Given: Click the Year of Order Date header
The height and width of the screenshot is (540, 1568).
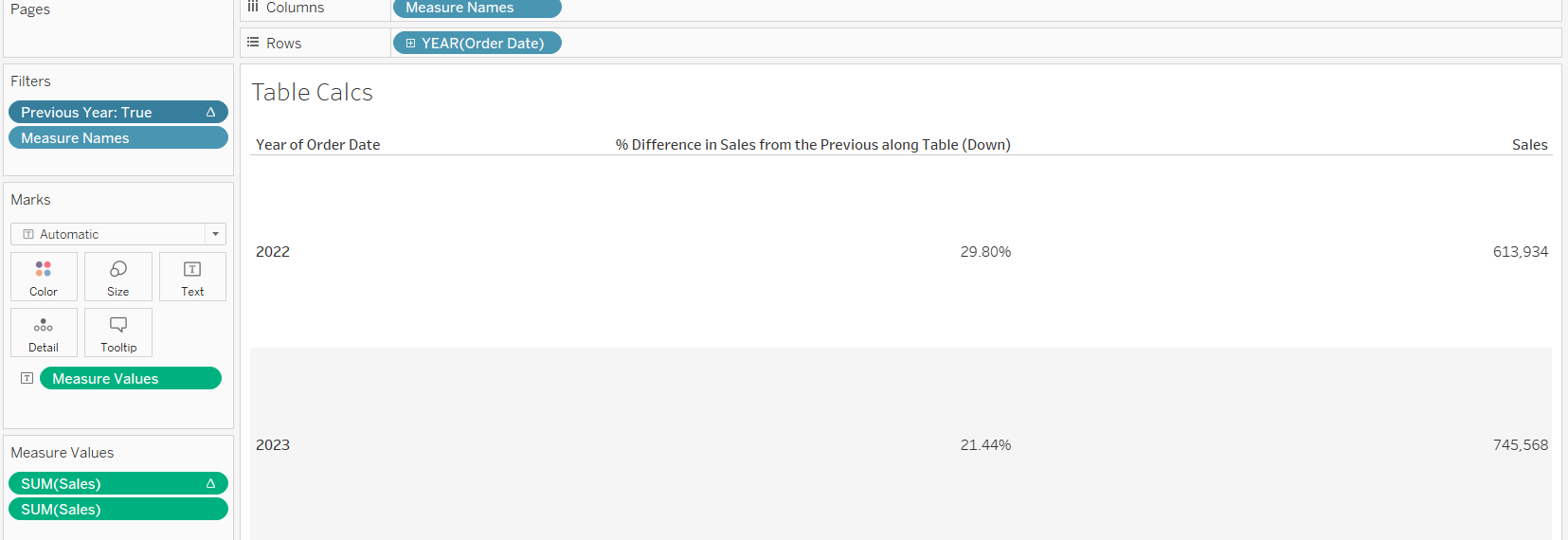Looking at the screenshot, I should click(x=317, y=145).
